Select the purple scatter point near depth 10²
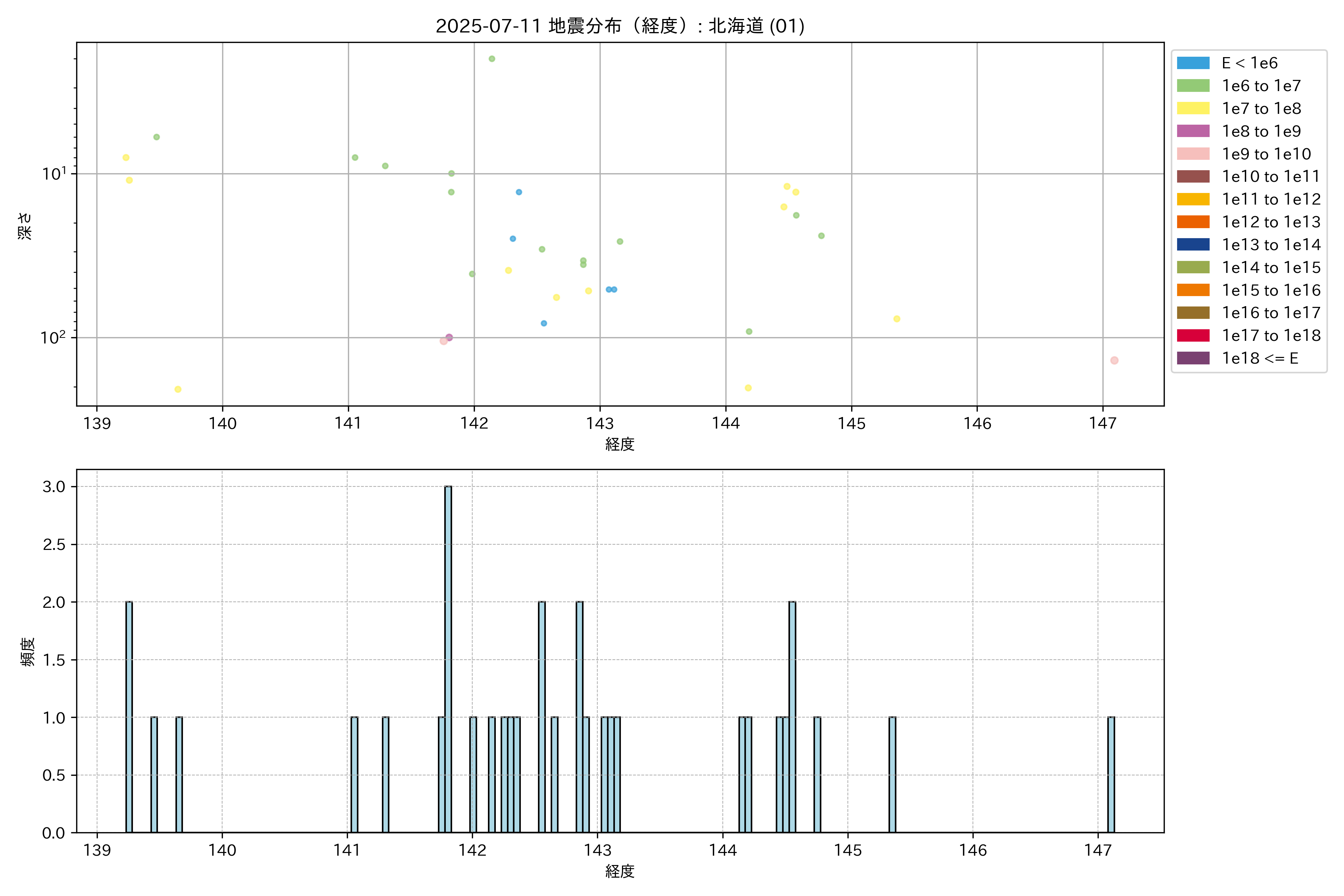This screenshot has height=896, width=1344. [x=449, y=337]
